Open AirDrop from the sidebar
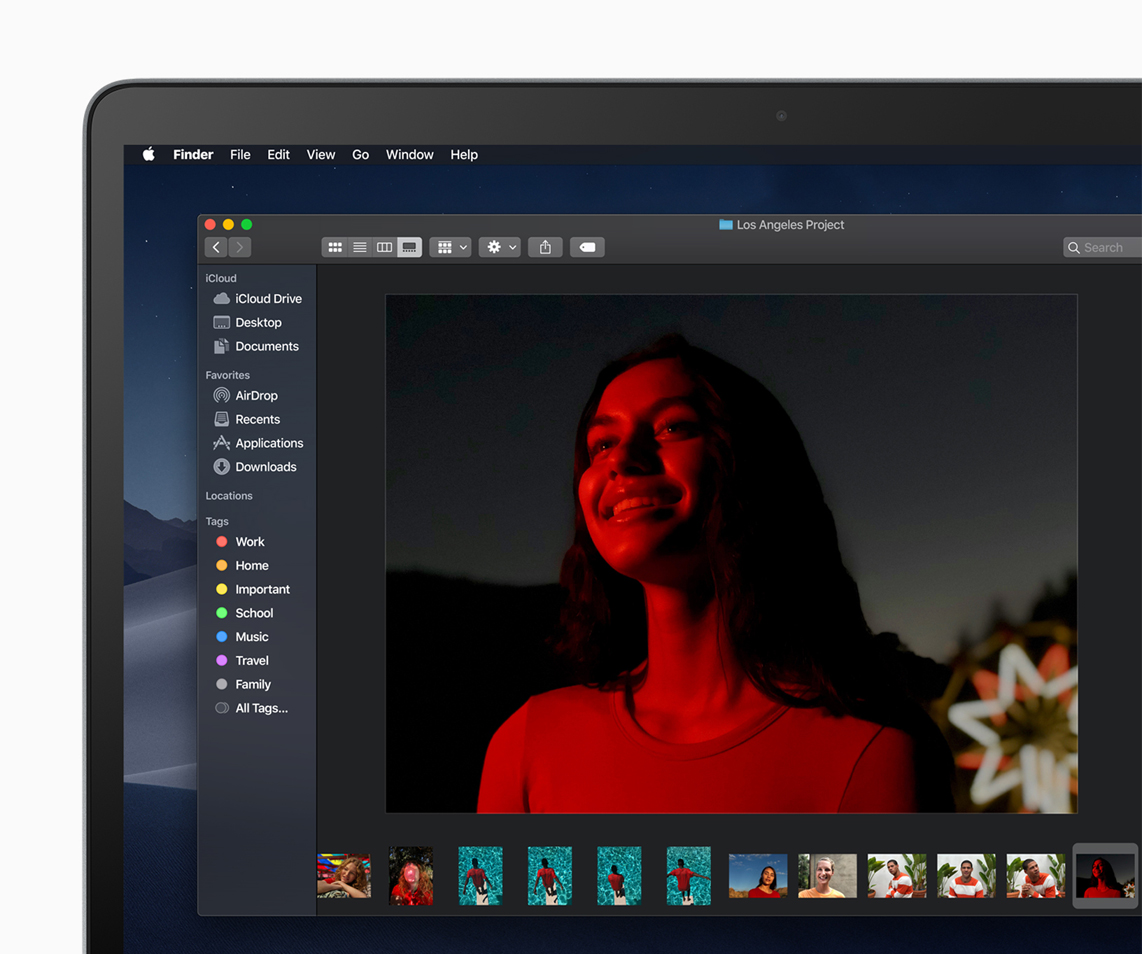 tap(256, 396)
